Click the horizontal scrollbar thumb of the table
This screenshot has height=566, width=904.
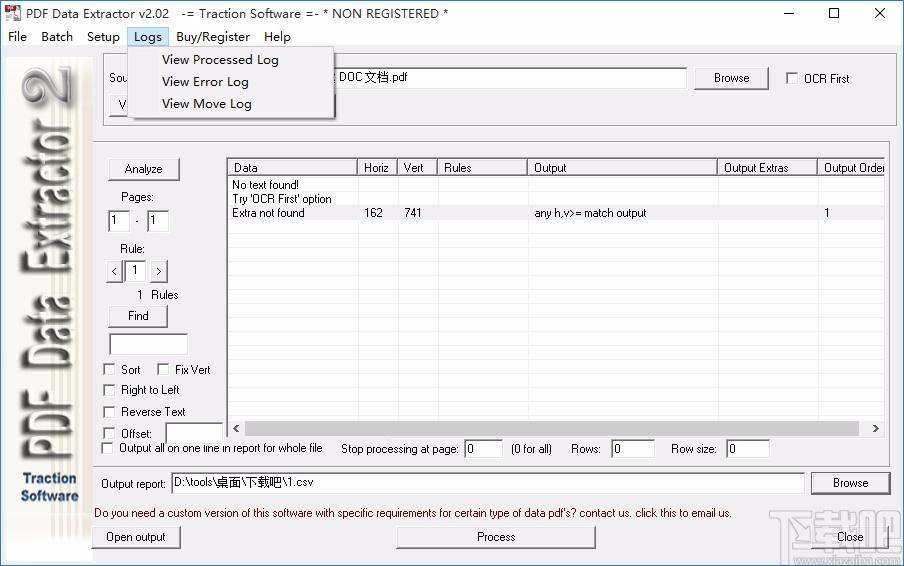552,428
